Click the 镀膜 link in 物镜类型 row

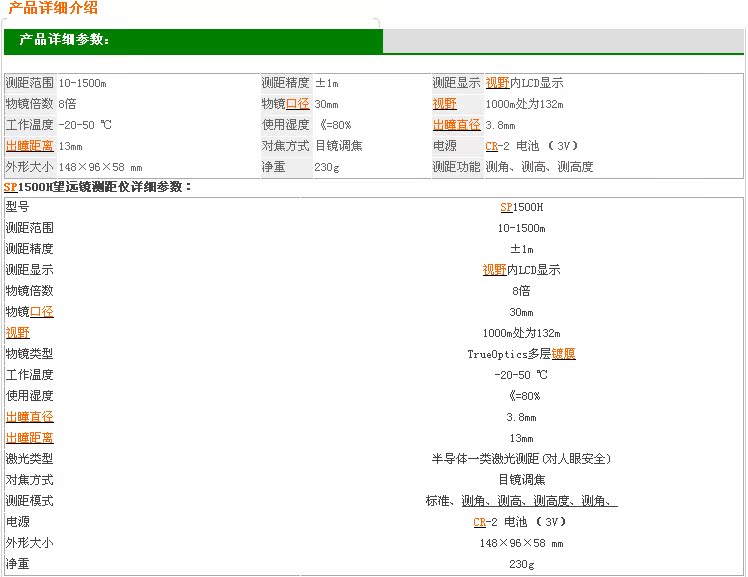(563, 354)
